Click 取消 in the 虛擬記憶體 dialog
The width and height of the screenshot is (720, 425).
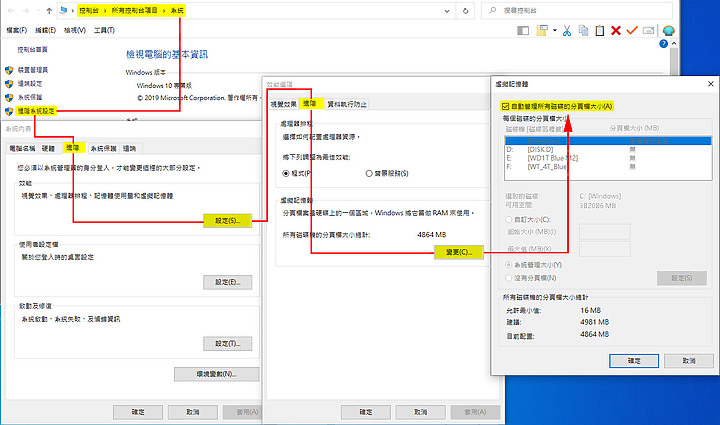(689, 361)
